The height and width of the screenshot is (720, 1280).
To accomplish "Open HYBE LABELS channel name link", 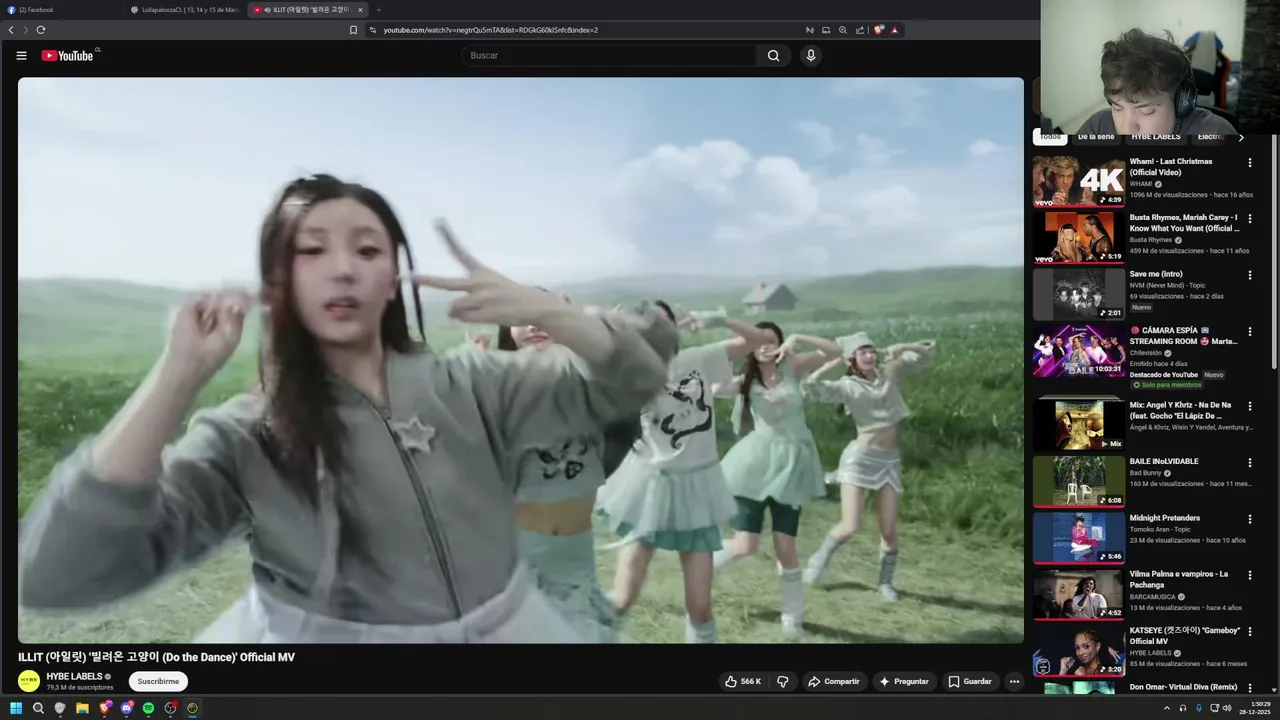I will [x=74, y=676].
